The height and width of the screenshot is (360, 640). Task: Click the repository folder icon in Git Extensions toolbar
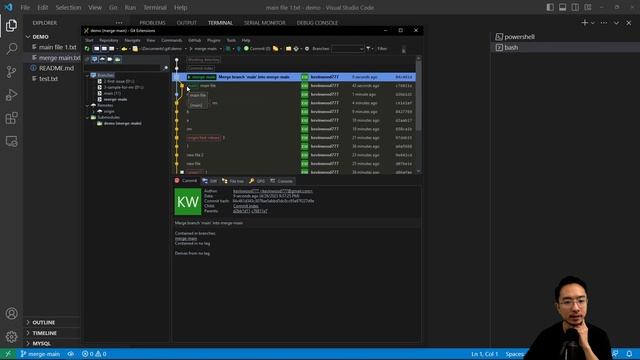(135, 49)
